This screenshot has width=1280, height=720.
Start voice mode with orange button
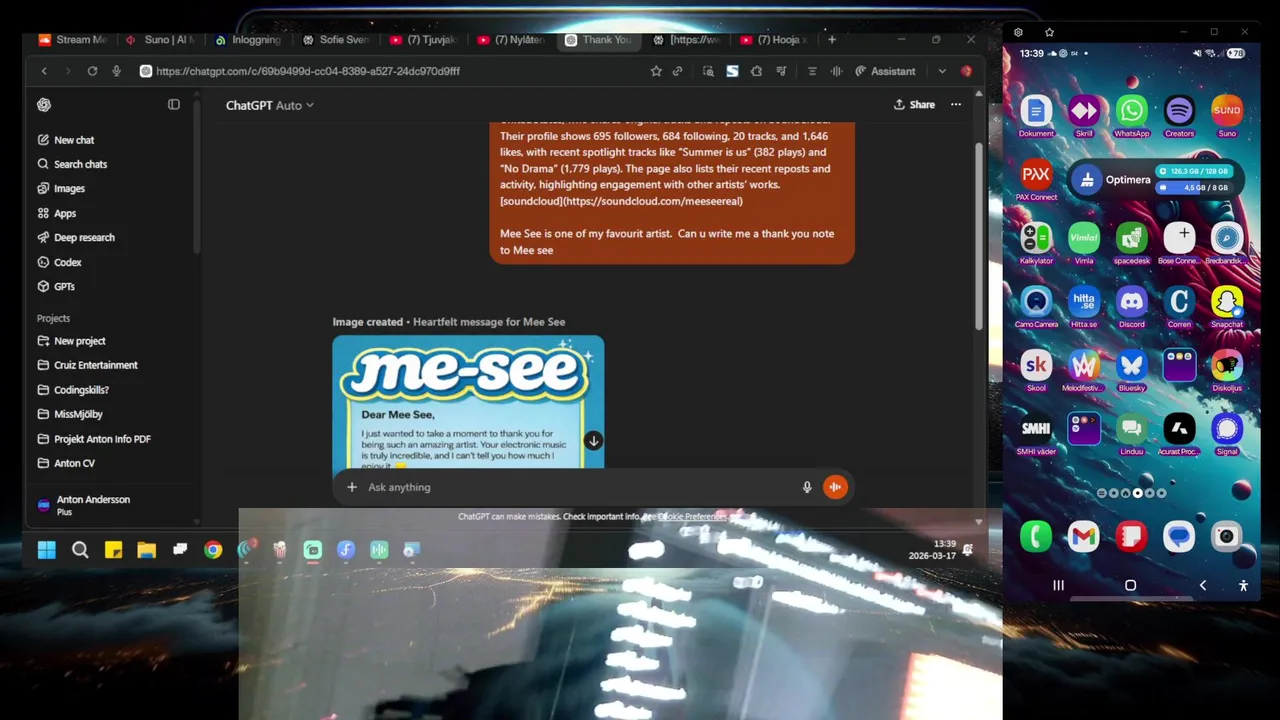click(x=835, y=487)
